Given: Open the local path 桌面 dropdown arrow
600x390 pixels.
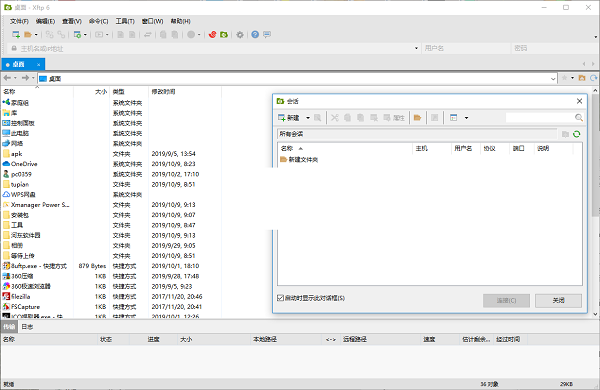Looking at the screenshot, I should click(x=553, y=78).
